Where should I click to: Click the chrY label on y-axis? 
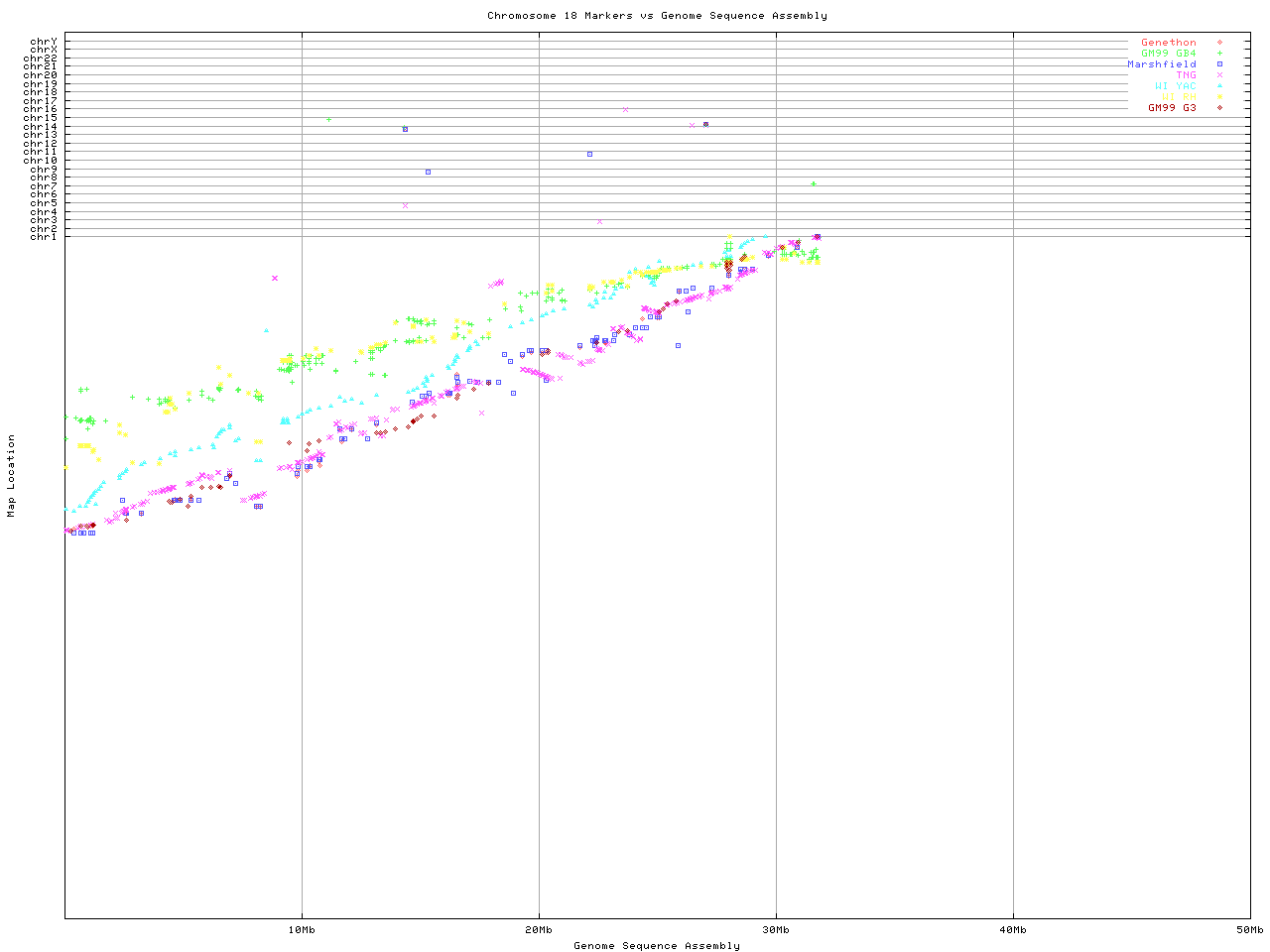[44, 42]
